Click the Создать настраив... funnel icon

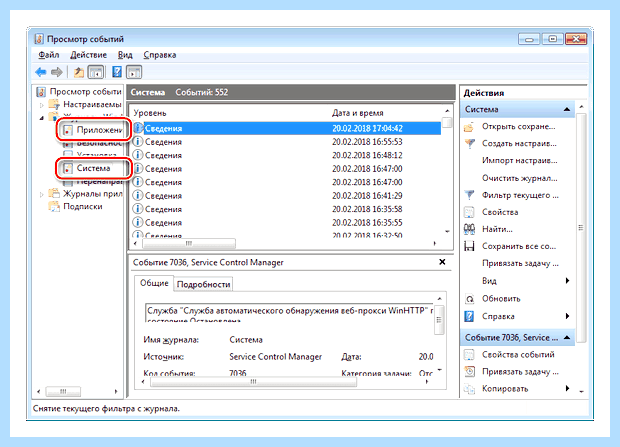click(x=469, y=144)
